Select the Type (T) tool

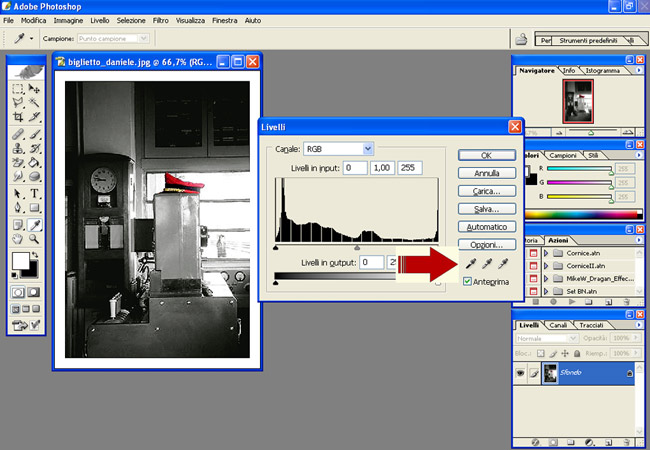point(35,194)
